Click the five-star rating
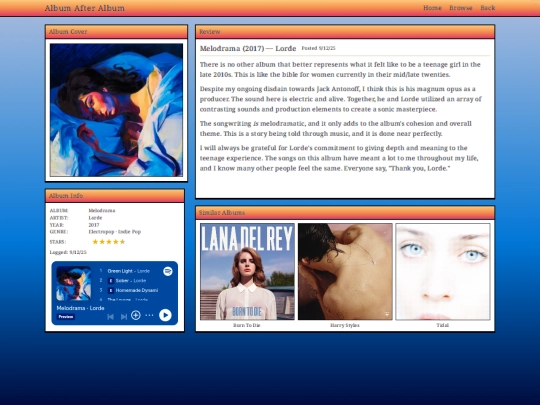This screenshot has width=540, height=405. 109,242
